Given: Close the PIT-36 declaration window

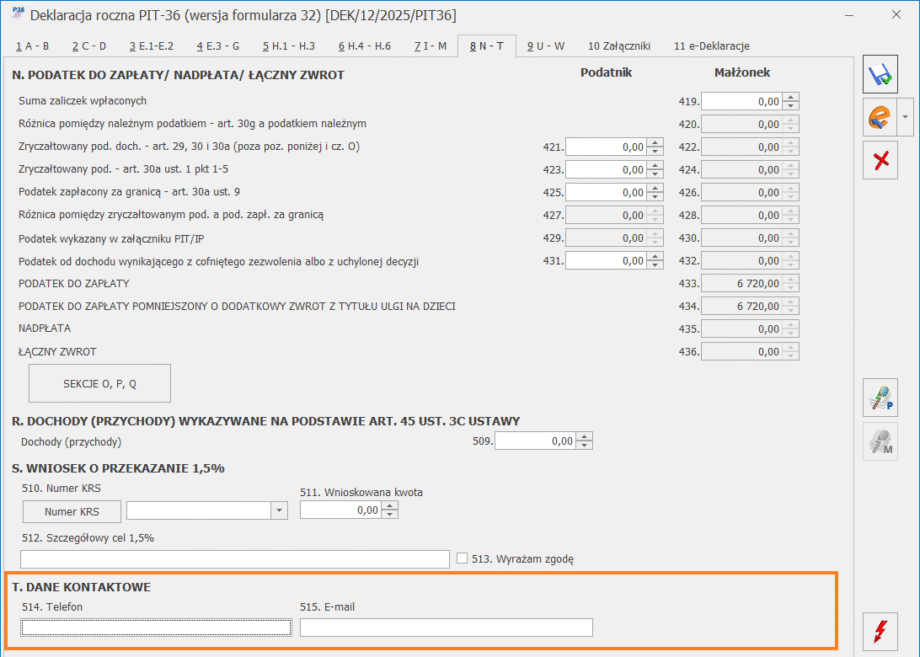Looking at the screenshot, I should (x=896, y=15).
